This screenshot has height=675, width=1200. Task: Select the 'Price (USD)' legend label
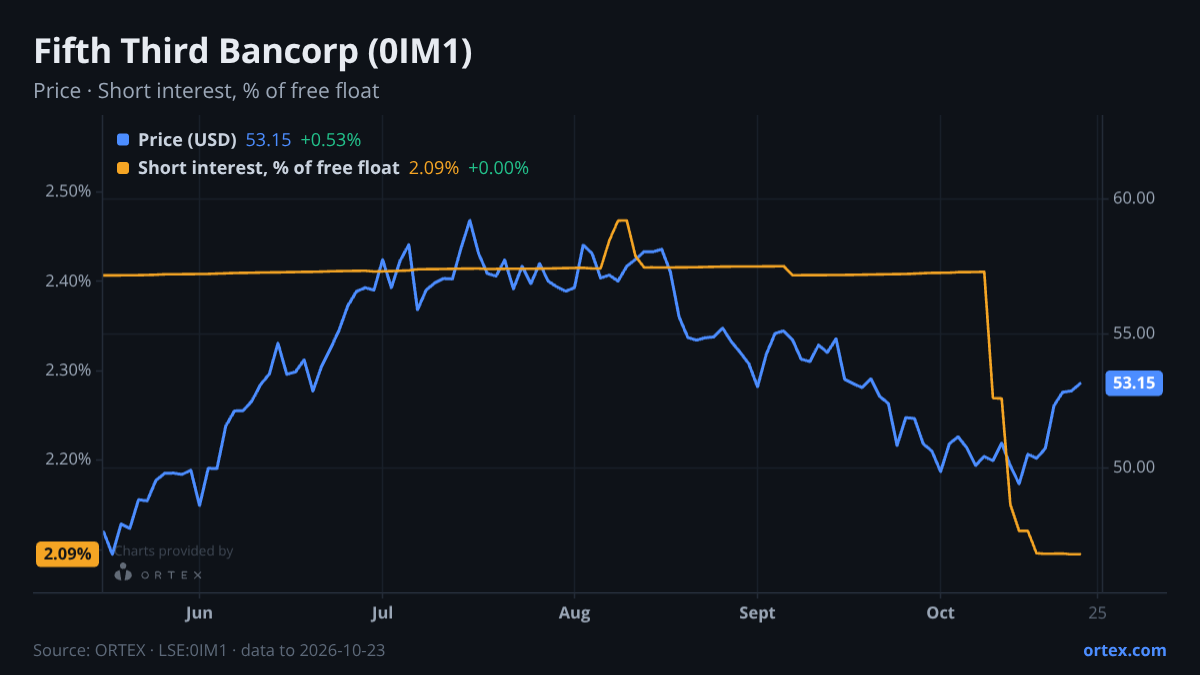point(187,140)
